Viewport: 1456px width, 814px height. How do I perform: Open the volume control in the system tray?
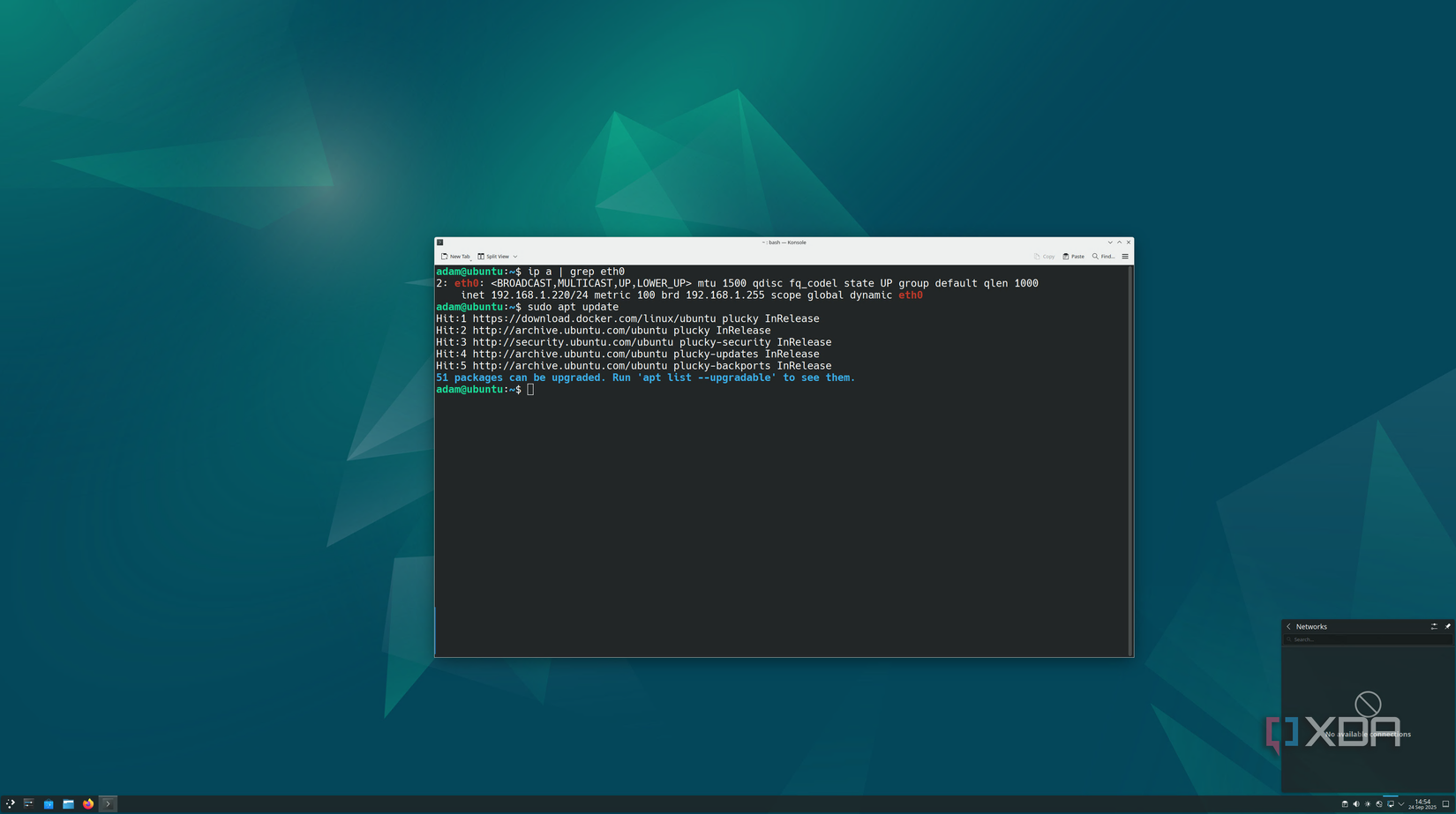point(1356,803)
